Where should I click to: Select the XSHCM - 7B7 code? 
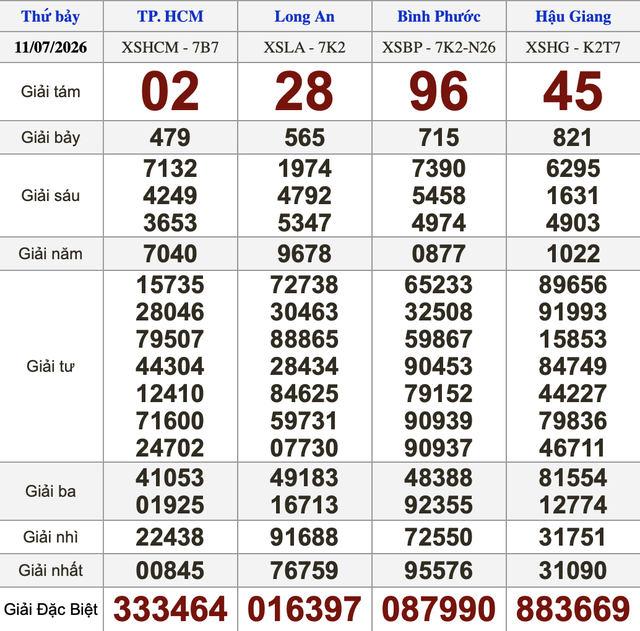point(170,47)
